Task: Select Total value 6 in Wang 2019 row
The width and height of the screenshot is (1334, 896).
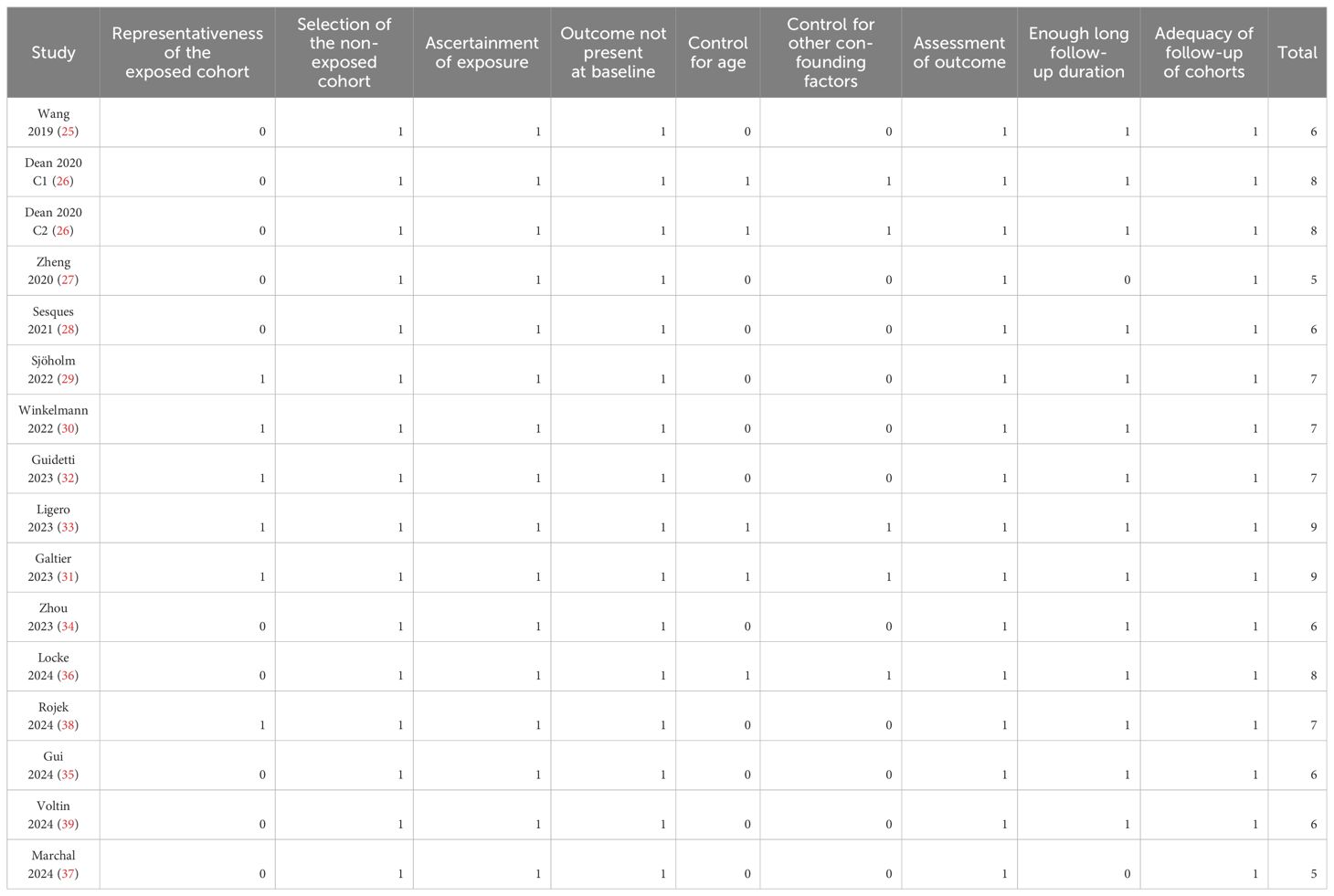Action: point(1314,132)
